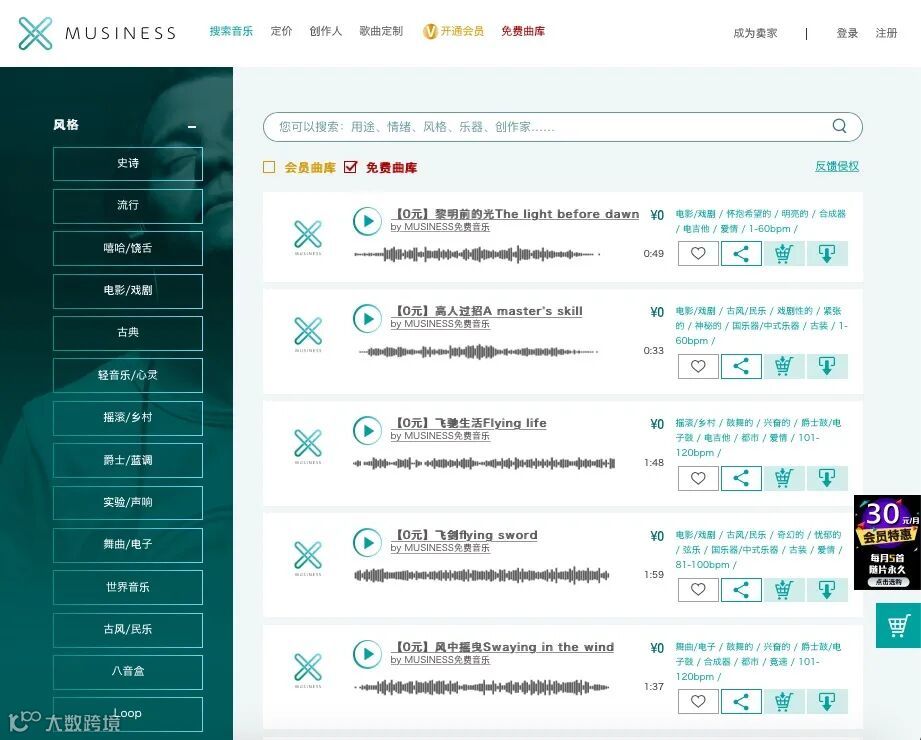The height and width of the screenshot is (740, 921).
Task: Enable the 会员曲库 checkbox
Action: point(269,167)
